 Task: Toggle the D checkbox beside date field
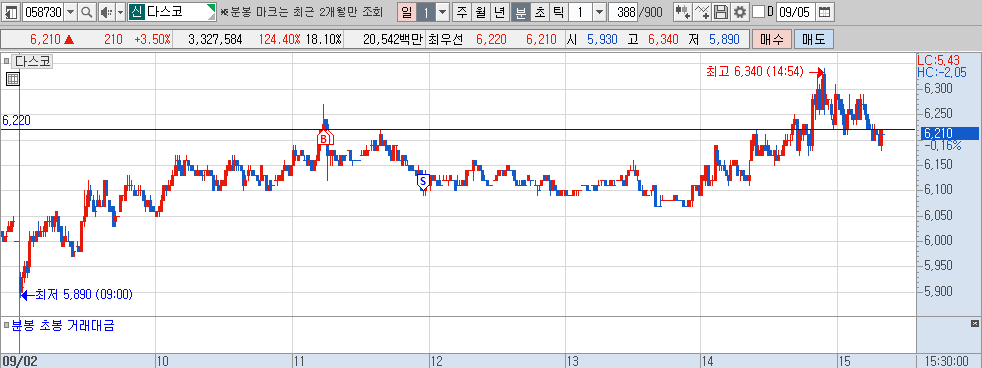(758, 12)
